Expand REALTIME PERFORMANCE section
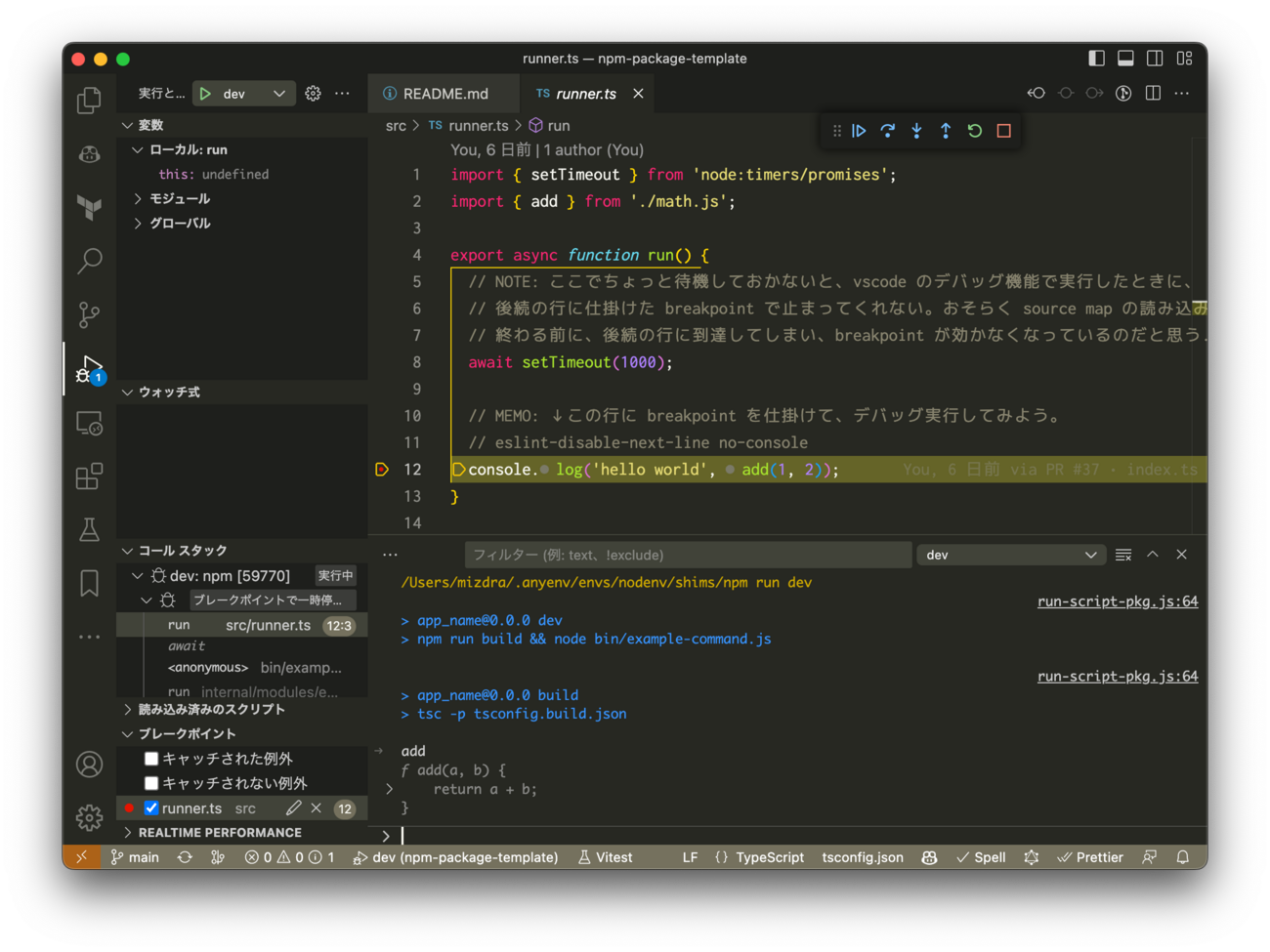The width and height of the screenshot is (1270, 952). point(127,833)
